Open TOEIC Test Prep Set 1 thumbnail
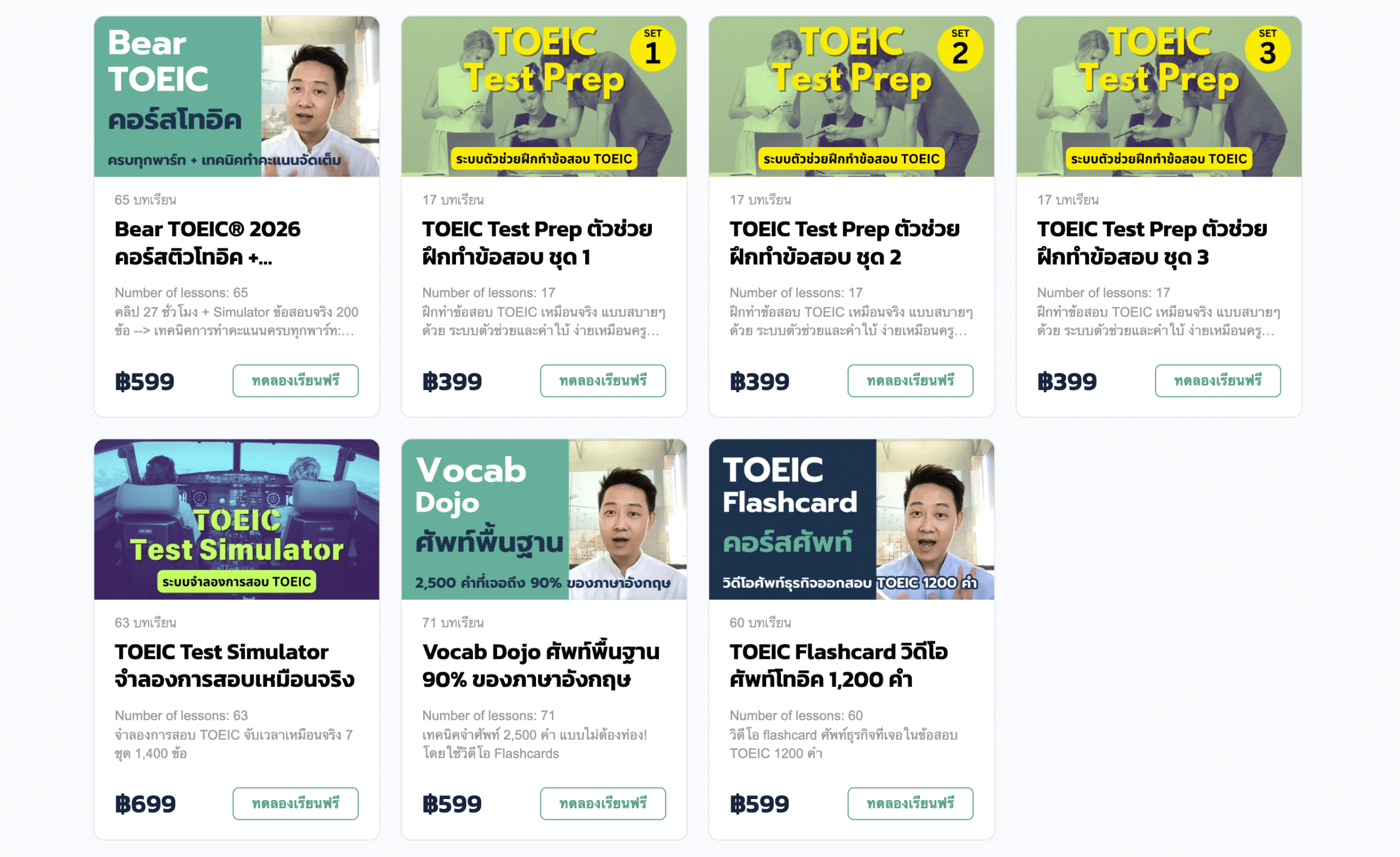 pos(544,97)
